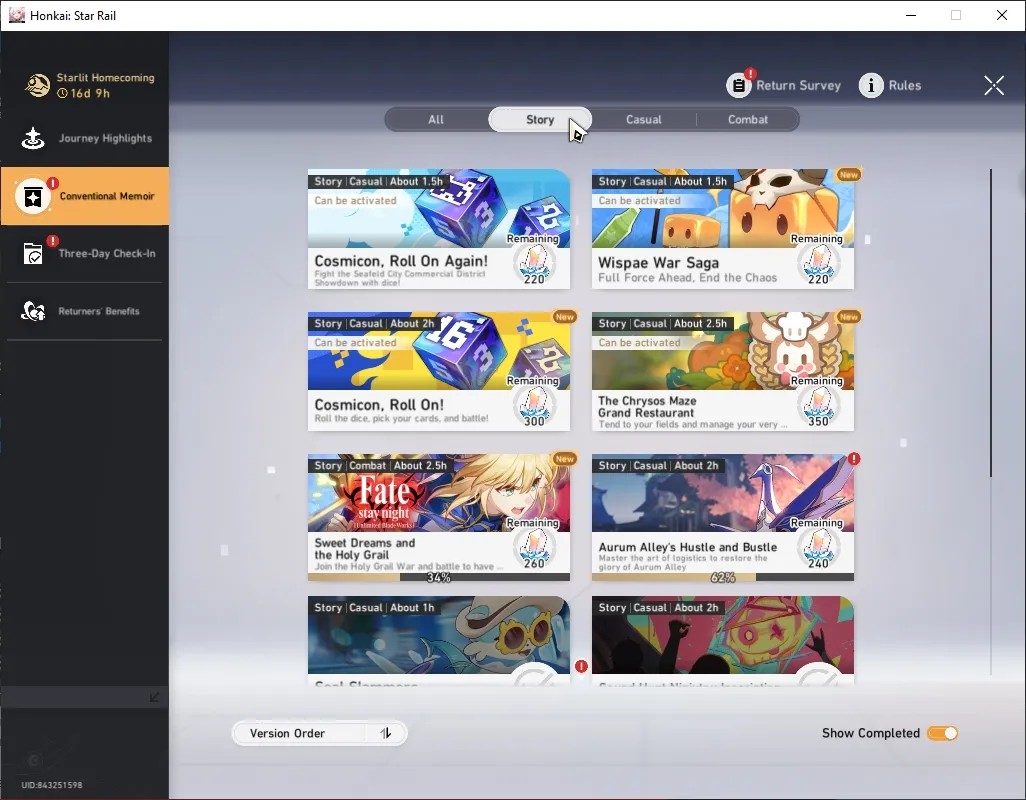Click the Rules text button
This screenshot has height=800, width=1026.
pyautogui.click(x=904, y=85)
